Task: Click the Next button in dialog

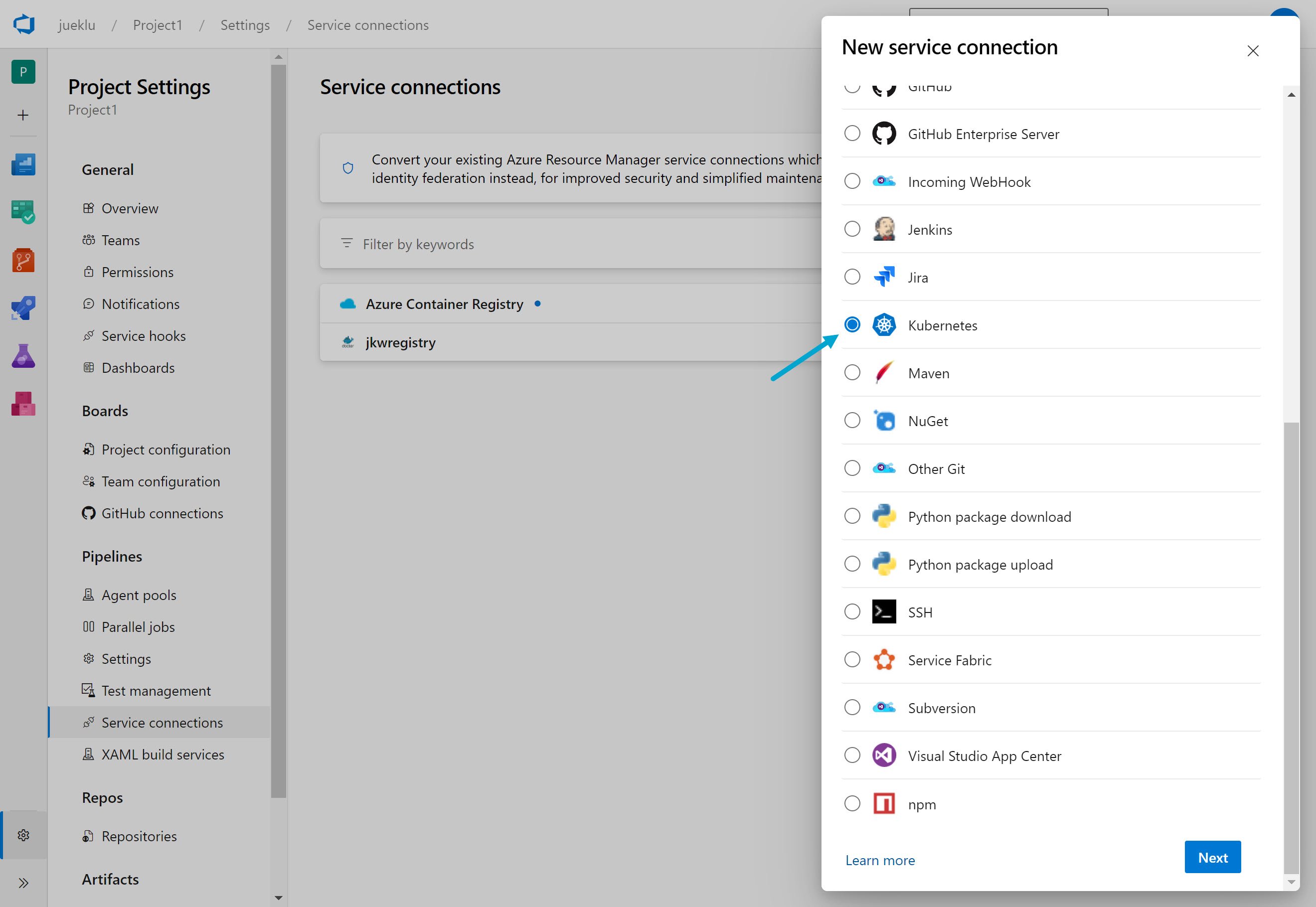Action: 1212,857
